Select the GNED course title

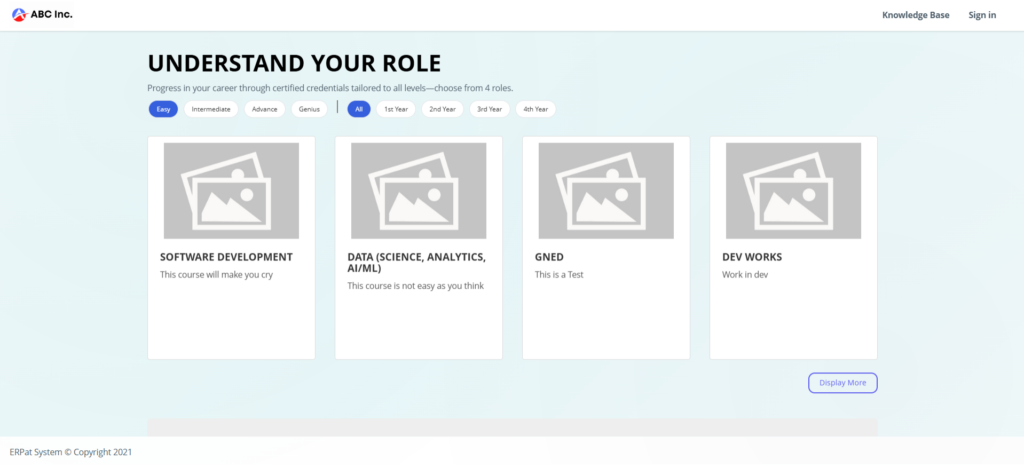click(x=549, y=257)
